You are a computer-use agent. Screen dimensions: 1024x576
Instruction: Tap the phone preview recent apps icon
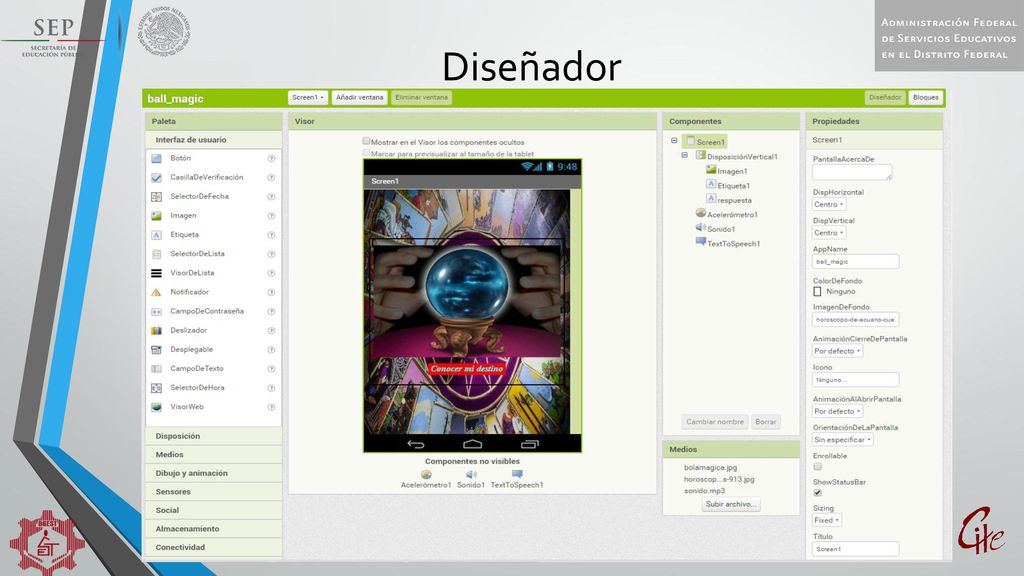coord(530,444)
